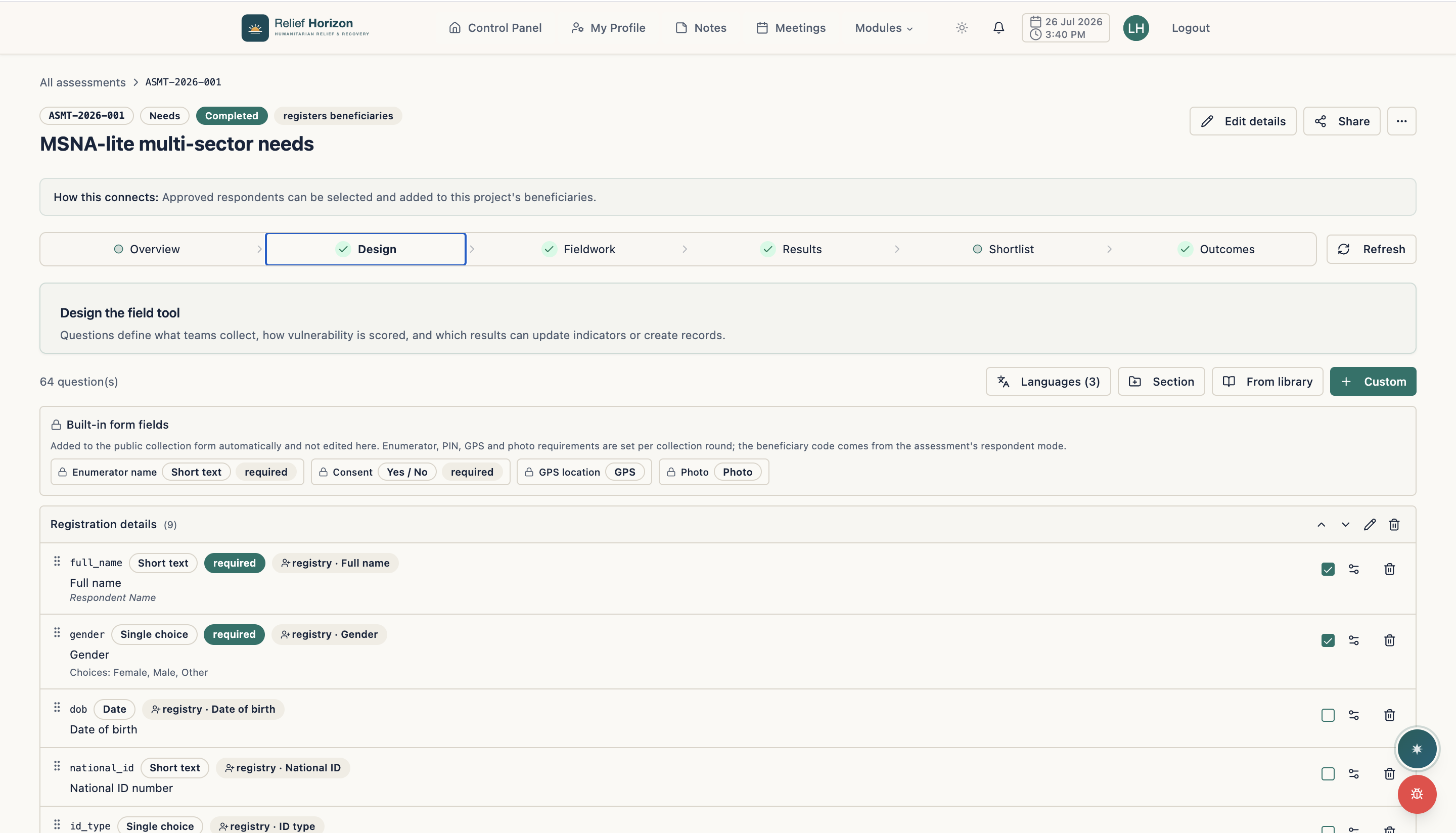Click the chevron after the Results step

coord(896,249)
